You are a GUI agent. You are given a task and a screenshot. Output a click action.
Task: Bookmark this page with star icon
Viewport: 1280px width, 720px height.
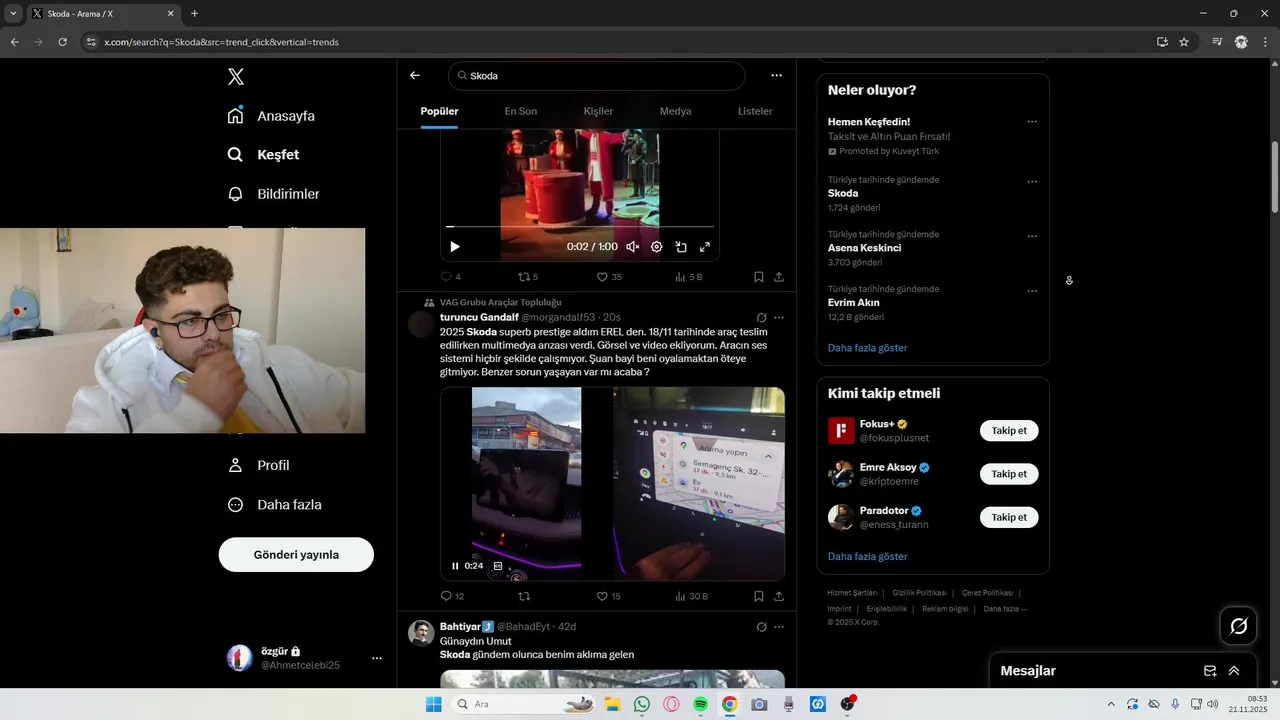click(1184, 42)
